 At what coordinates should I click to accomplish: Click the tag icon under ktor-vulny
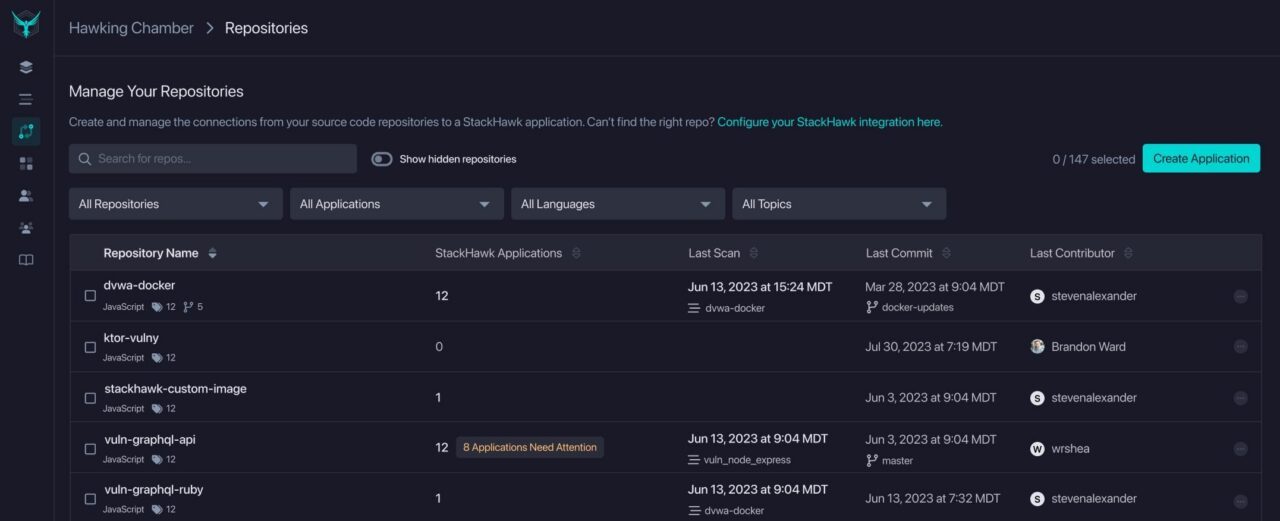pyautogui.click(x=157, y=357)
